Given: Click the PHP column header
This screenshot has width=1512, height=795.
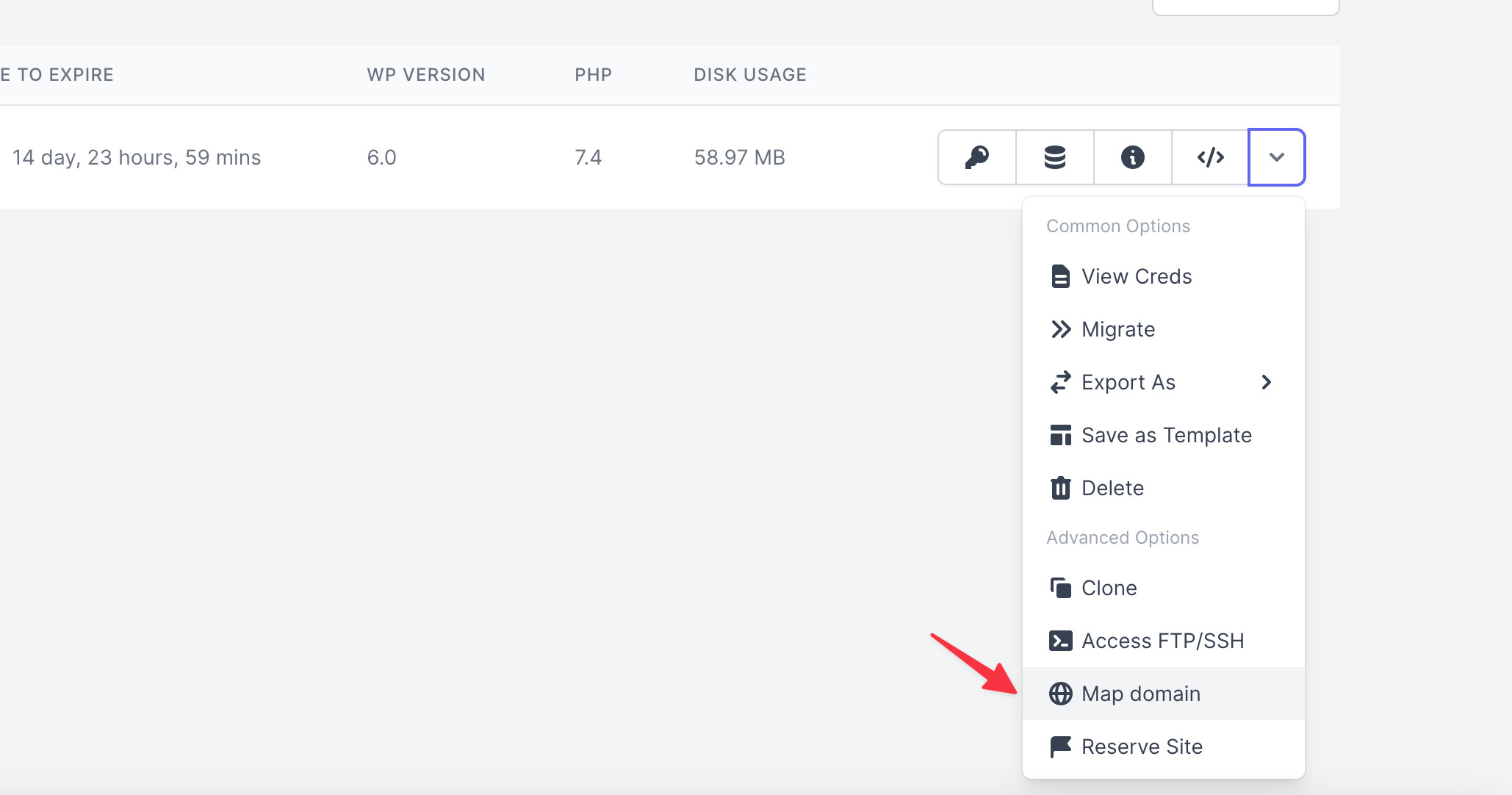Looking at the screenshot, I should click(594, 75).
